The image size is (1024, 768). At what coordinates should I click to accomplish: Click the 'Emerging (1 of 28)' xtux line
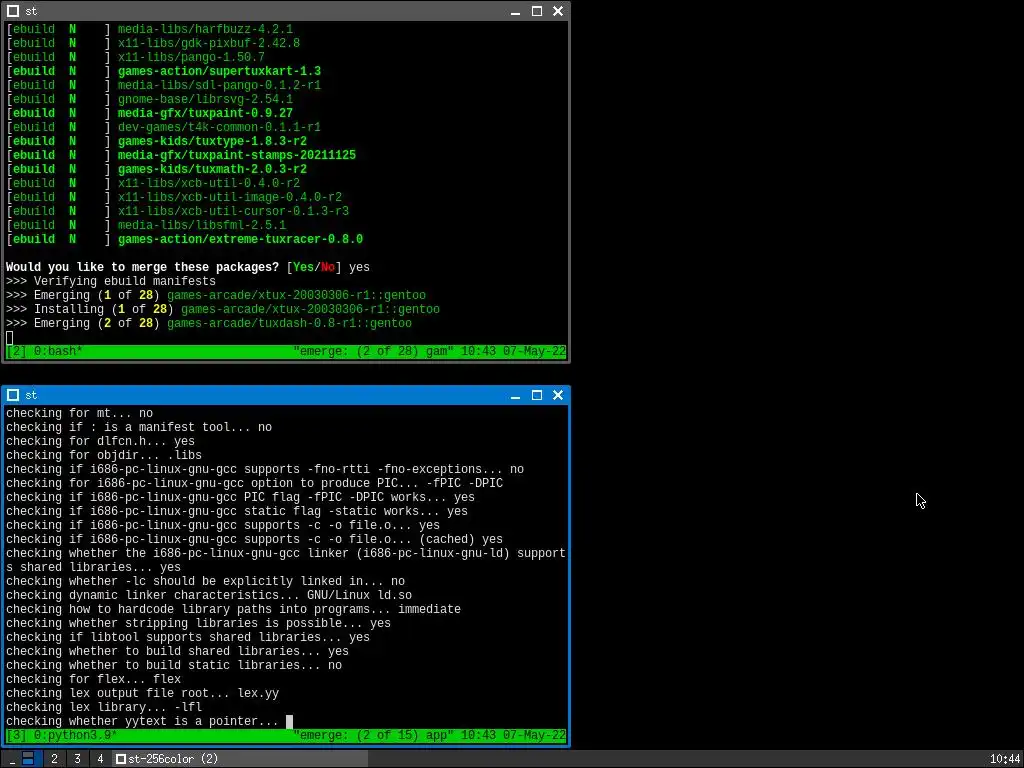pyautogui.click(x=216, y=295)
